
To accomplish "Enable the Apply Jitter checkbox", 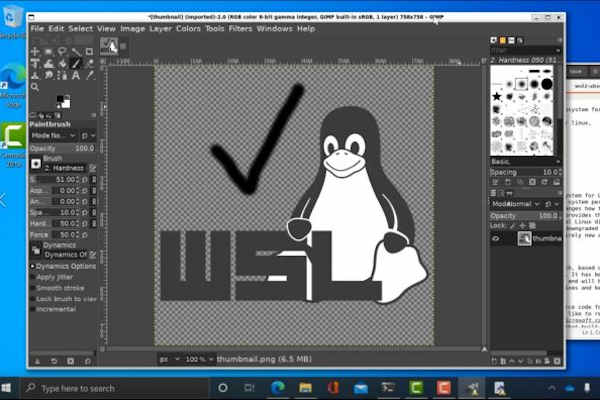I will (x=33, y=277).
